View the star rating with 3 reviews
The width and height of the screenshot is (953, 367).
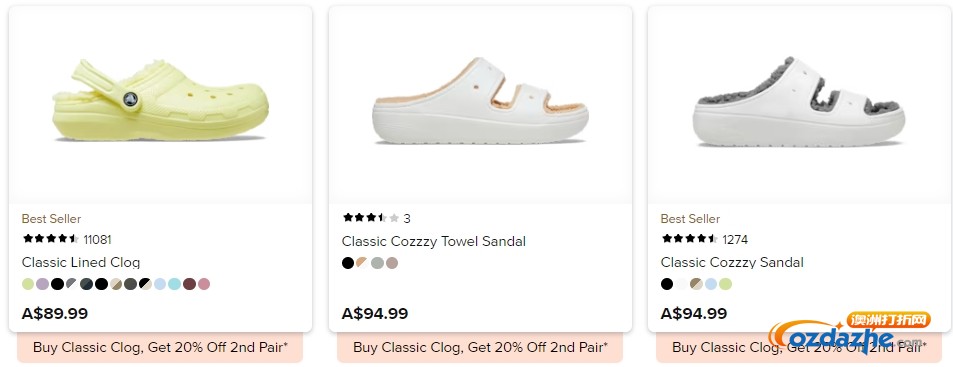coord(376,218)
